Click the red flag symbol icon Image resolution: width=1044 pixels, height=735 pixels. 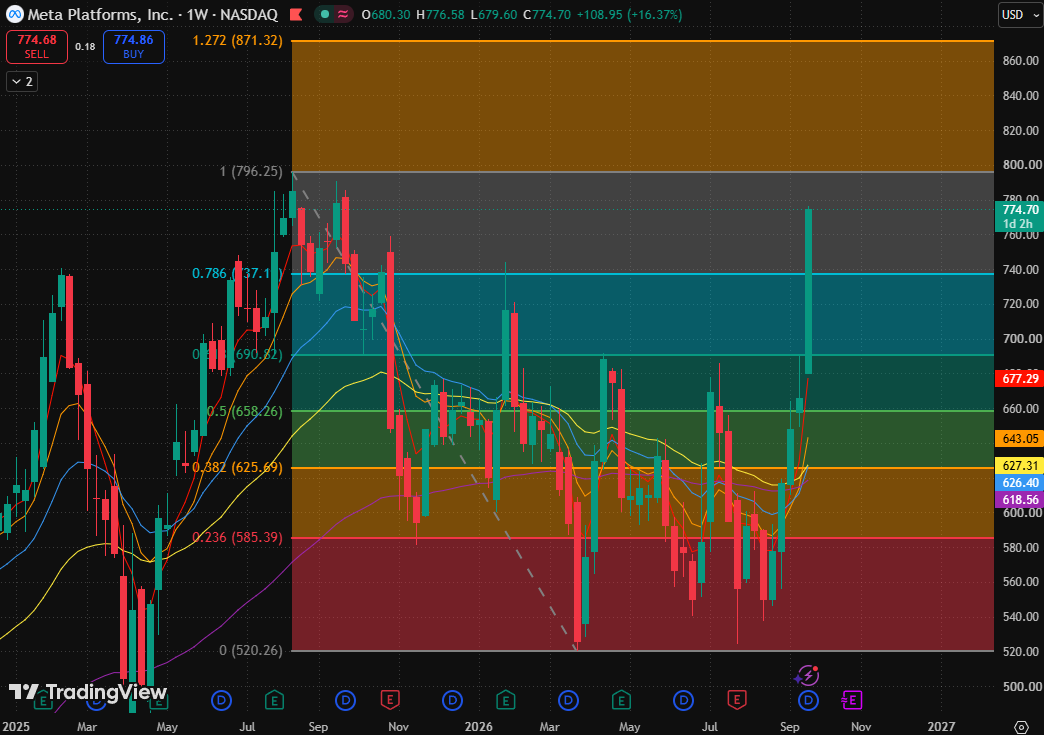[x=296, y=15]
